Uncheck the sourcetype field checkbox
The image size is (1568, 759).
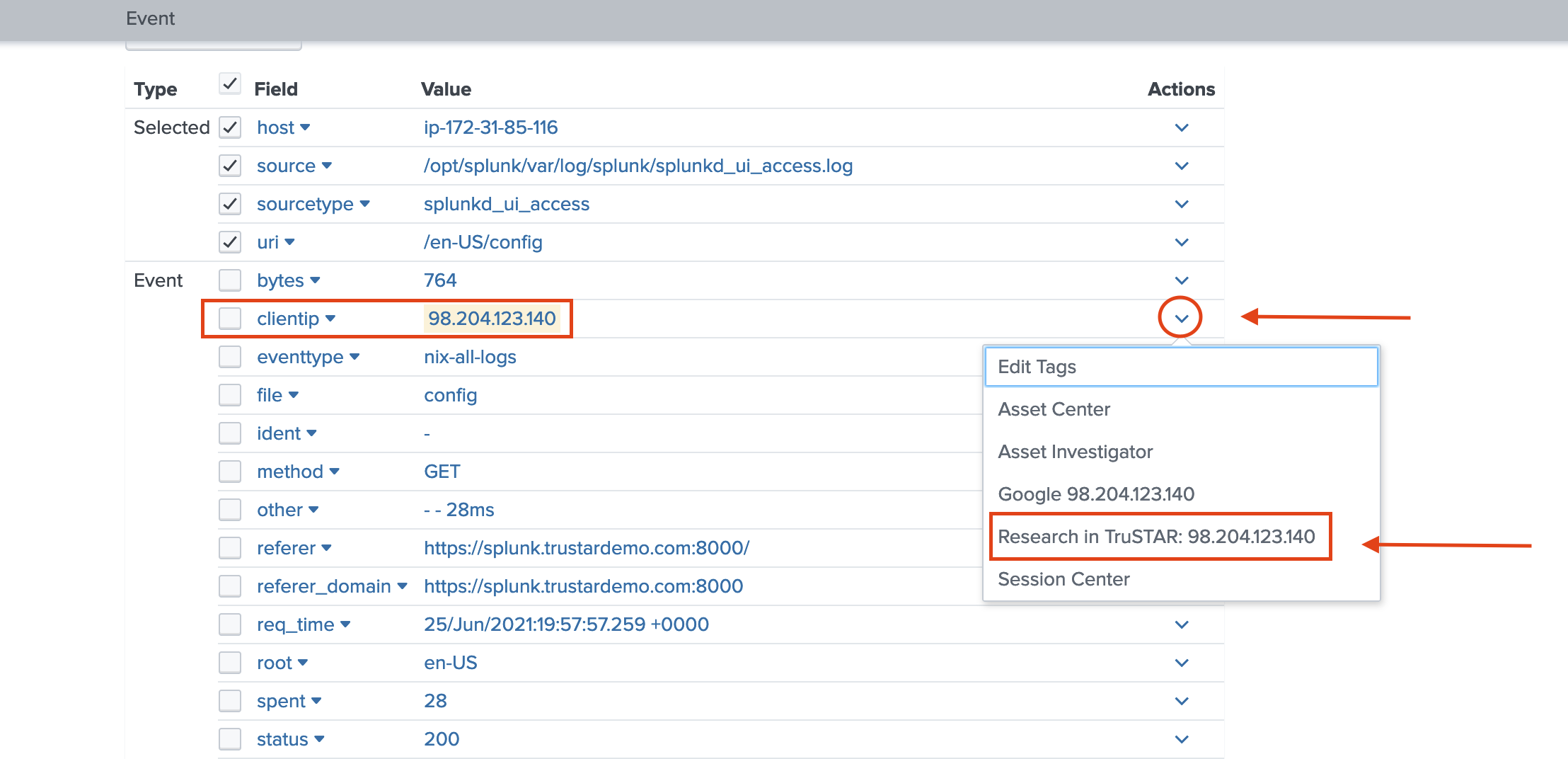tap(230, 204)
